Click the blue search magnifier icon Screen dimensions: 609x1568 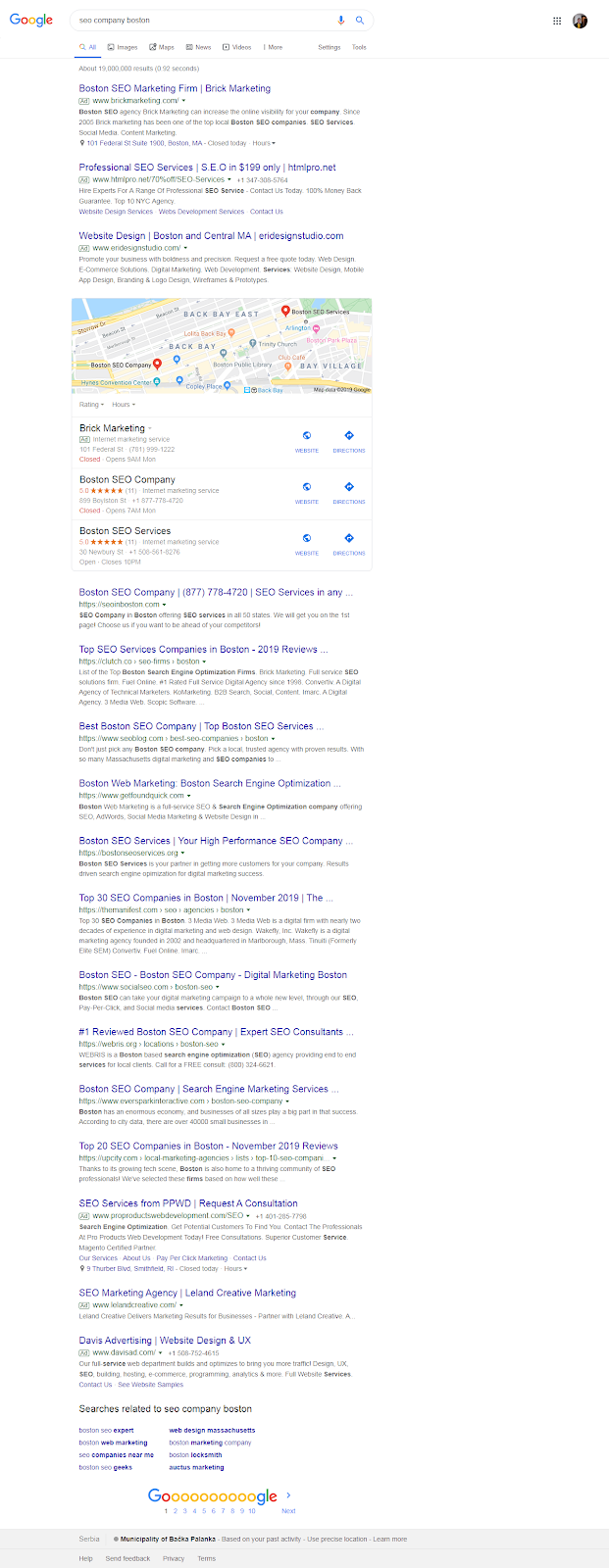[x=360, y=20]
